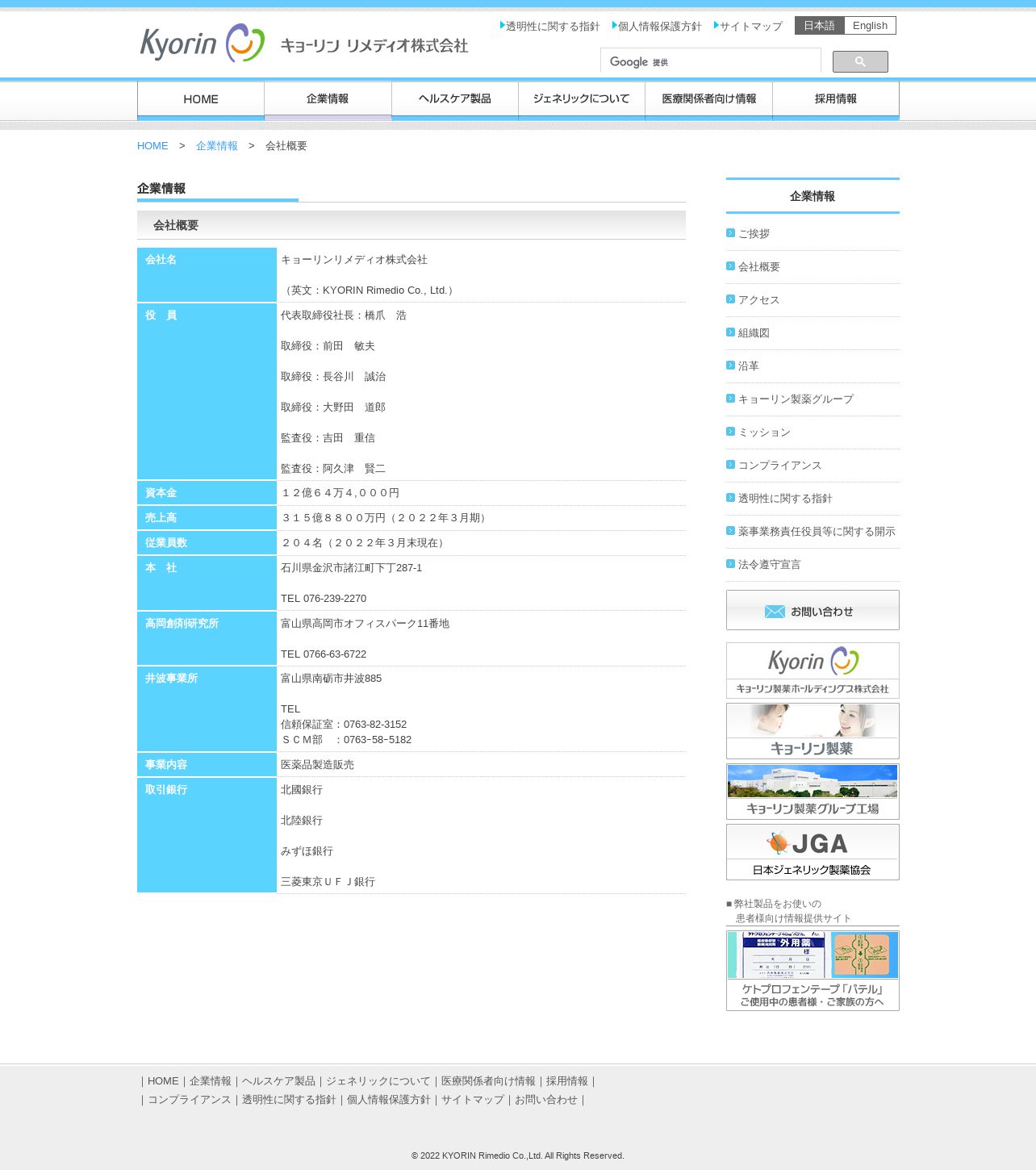Click the Kyorin logo in the header

(303, 43)
